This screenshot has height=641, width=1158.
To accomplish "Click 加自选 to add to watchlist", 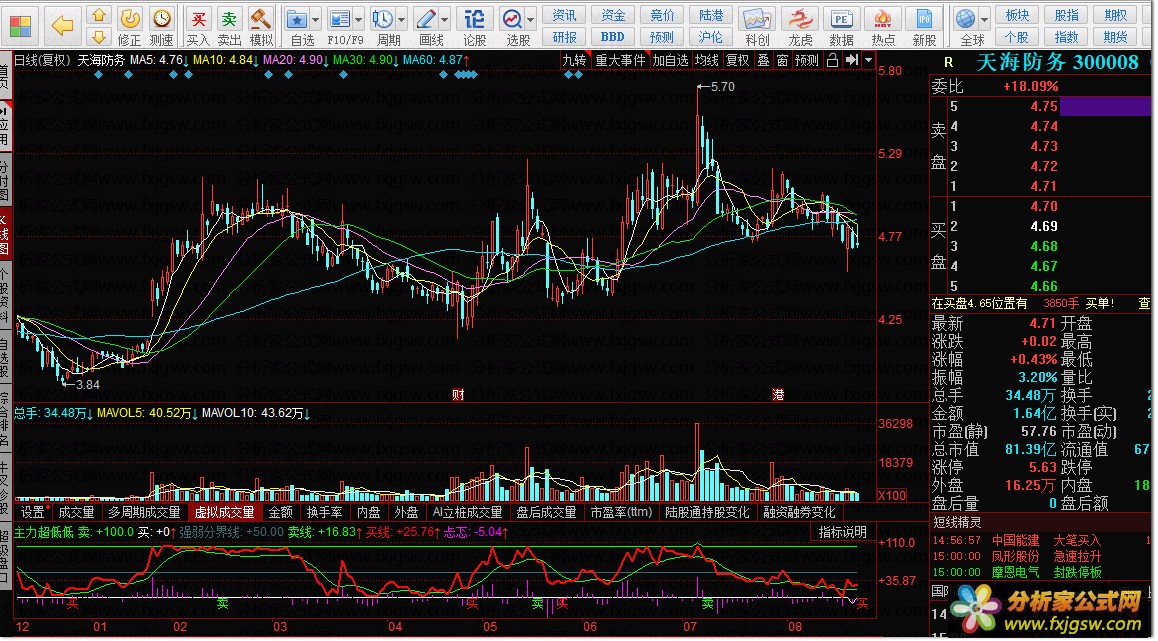I will coord(670,61).
